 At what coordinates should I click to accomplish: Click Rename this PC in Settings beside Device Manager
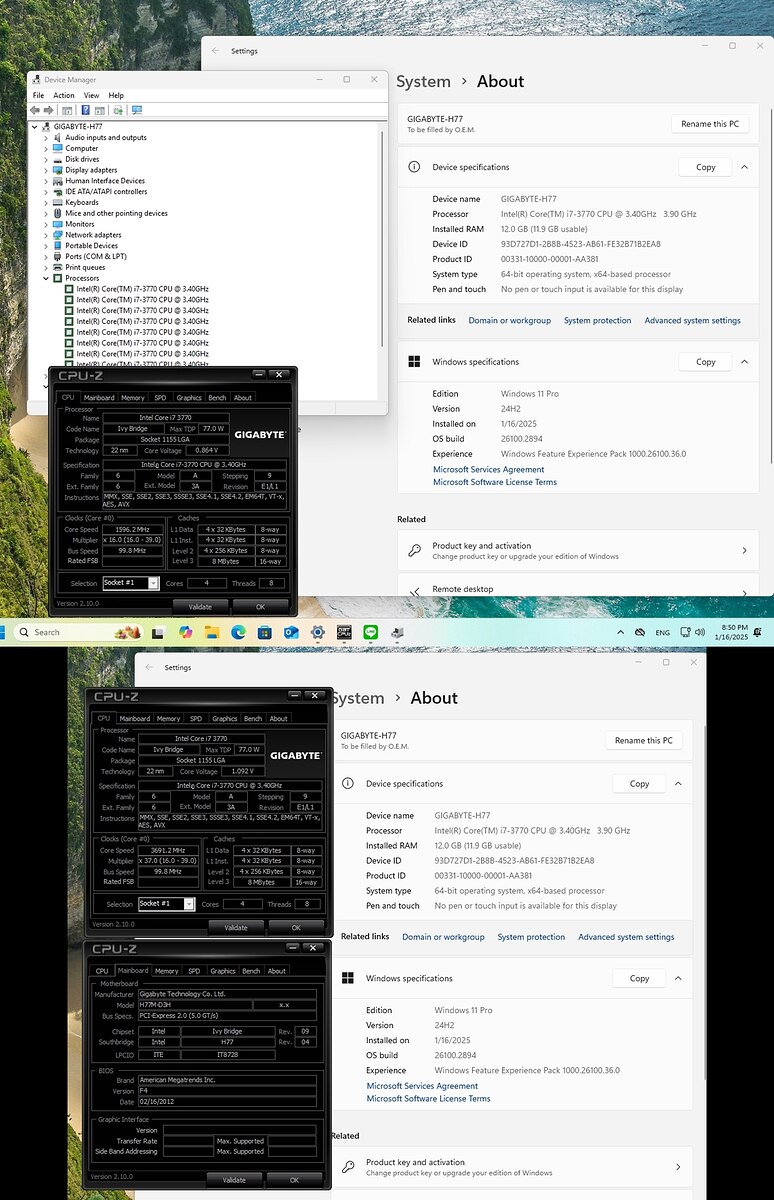[710, 124]
